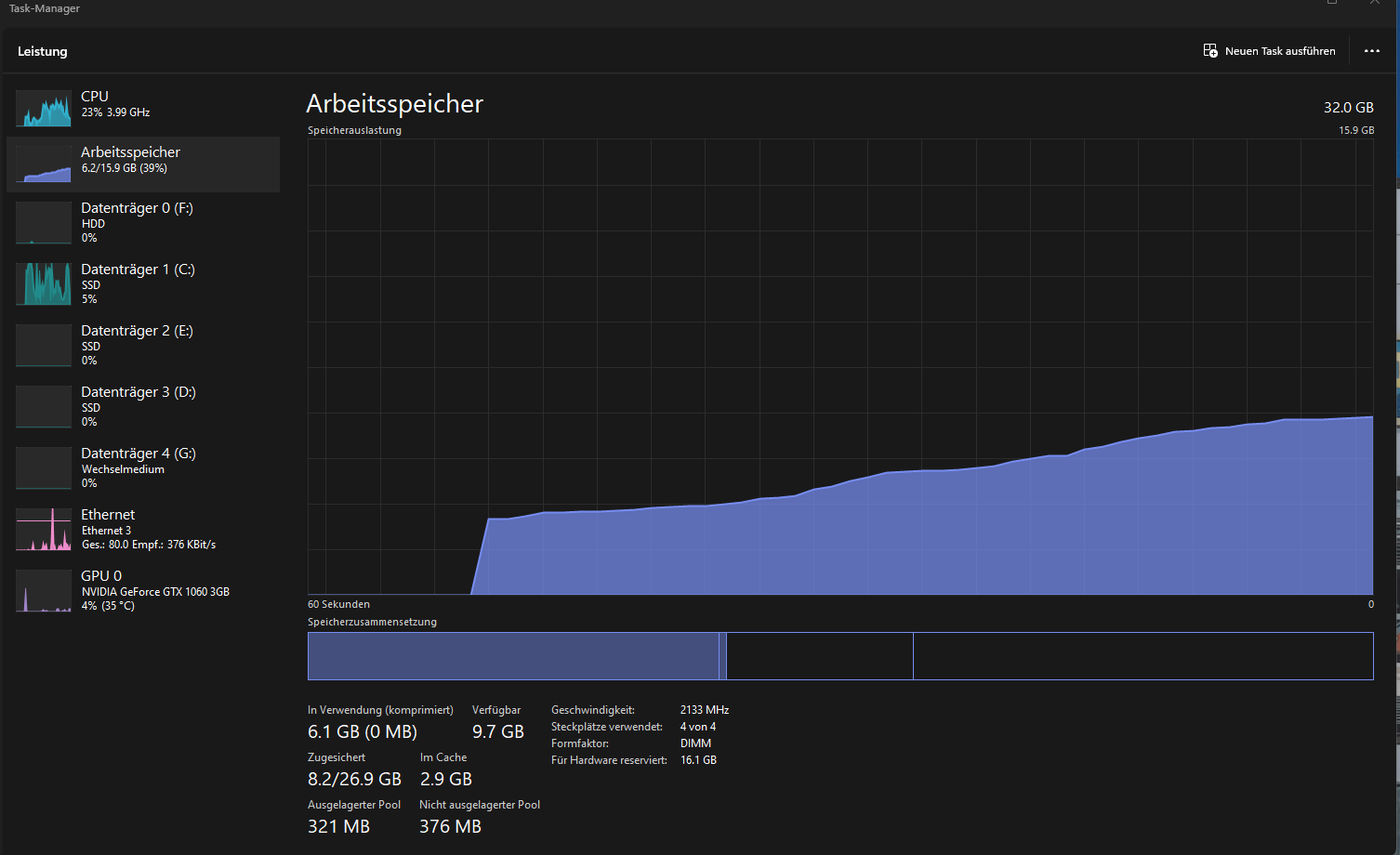Image resolution: width=1400 pixels, height=855 pixels.
Task: Select Datenträger 2 (E:) SSD entry
Action: coord(143,345)
